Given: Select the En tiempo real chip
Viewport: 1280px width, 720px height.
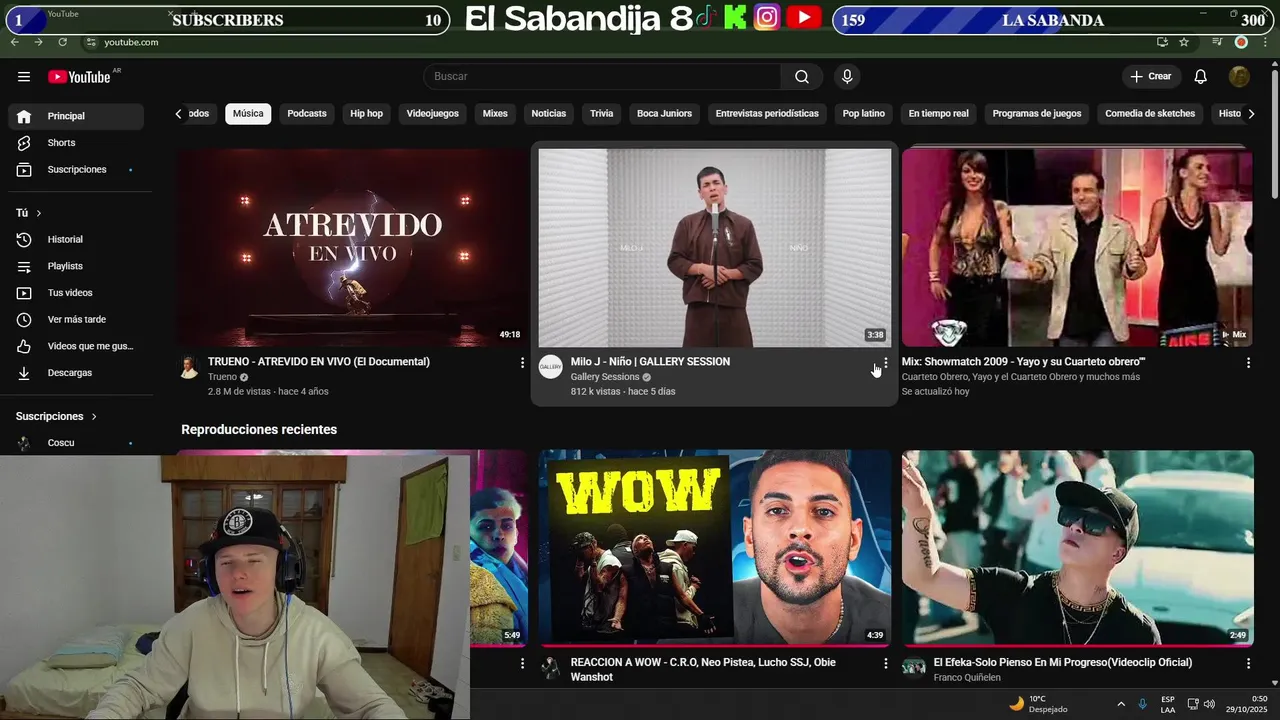Looking at the screenshot, I should [938, 114].
